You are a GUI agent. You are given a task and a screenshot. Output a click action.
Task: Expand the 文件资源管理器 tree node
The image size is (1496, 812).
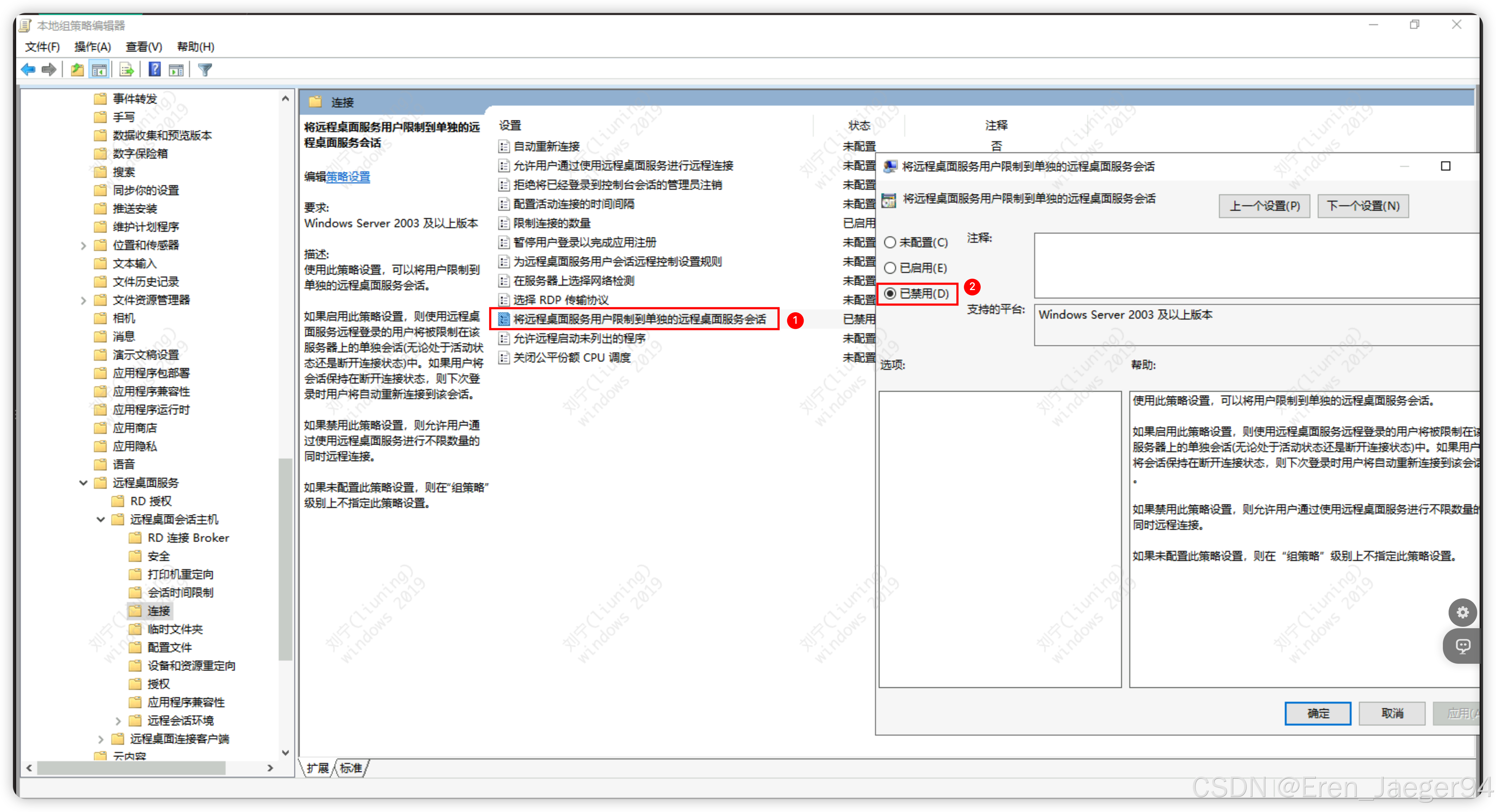(x=83, y=300)
